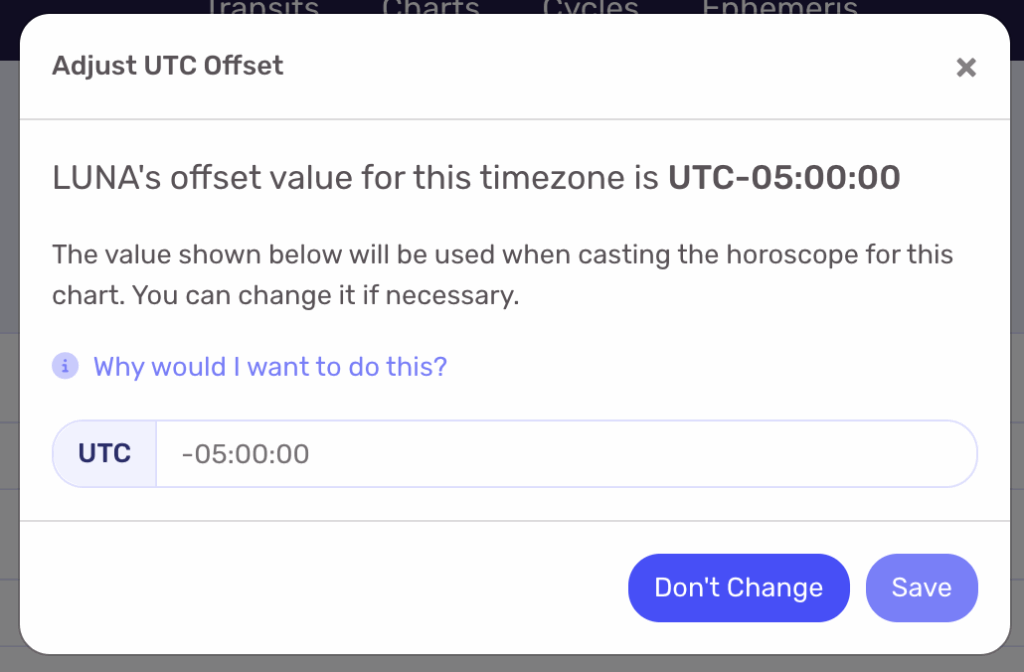Click the dimmed backdrop left of the dialog
The width and height of the screenshot is (1024, 672).
pos(9,300)
